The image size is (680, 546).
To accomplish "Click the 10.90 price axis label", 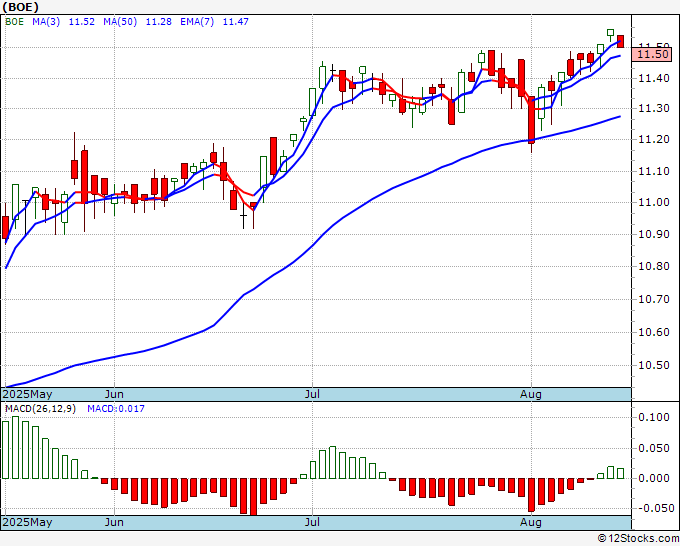I will [x=654, y=234].
